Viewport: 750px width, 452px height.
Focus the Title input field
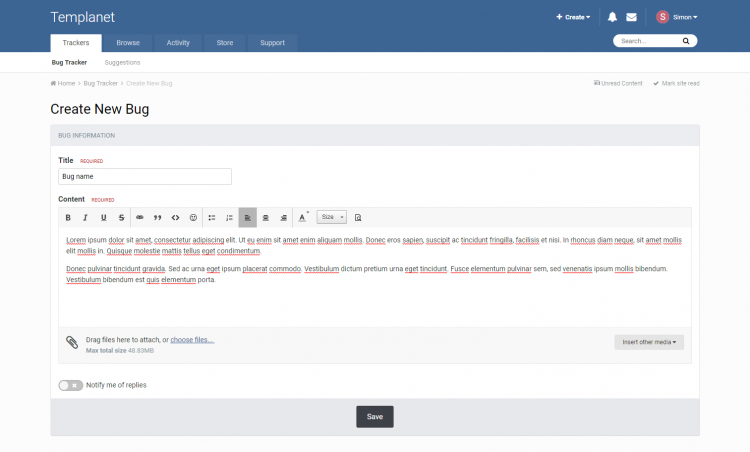pyautogui.click(x=145, y=176)
